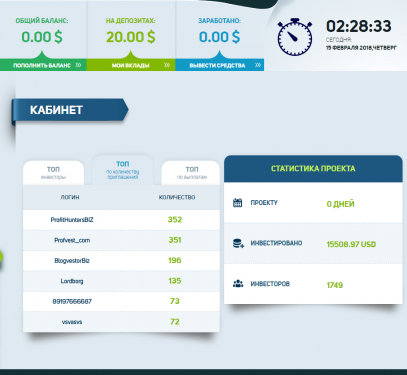The width and height of the screenshot is (407, 375).
Task: Open the МОИ ВКЛАДЫ button
Action: [x=131, y=65]
